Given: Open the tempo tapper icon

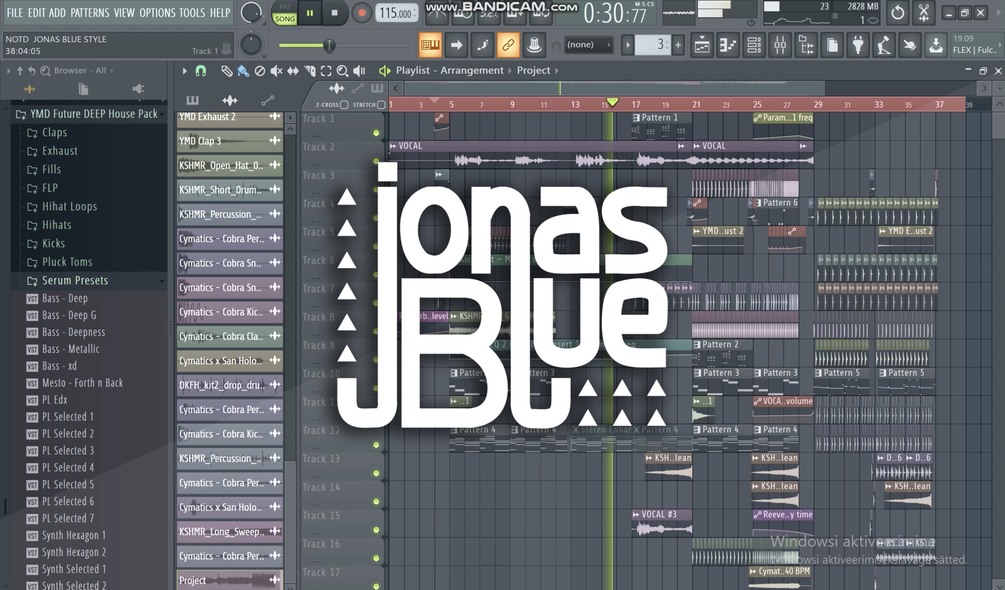Looking at the screenshot, I should tap(884, 45).
